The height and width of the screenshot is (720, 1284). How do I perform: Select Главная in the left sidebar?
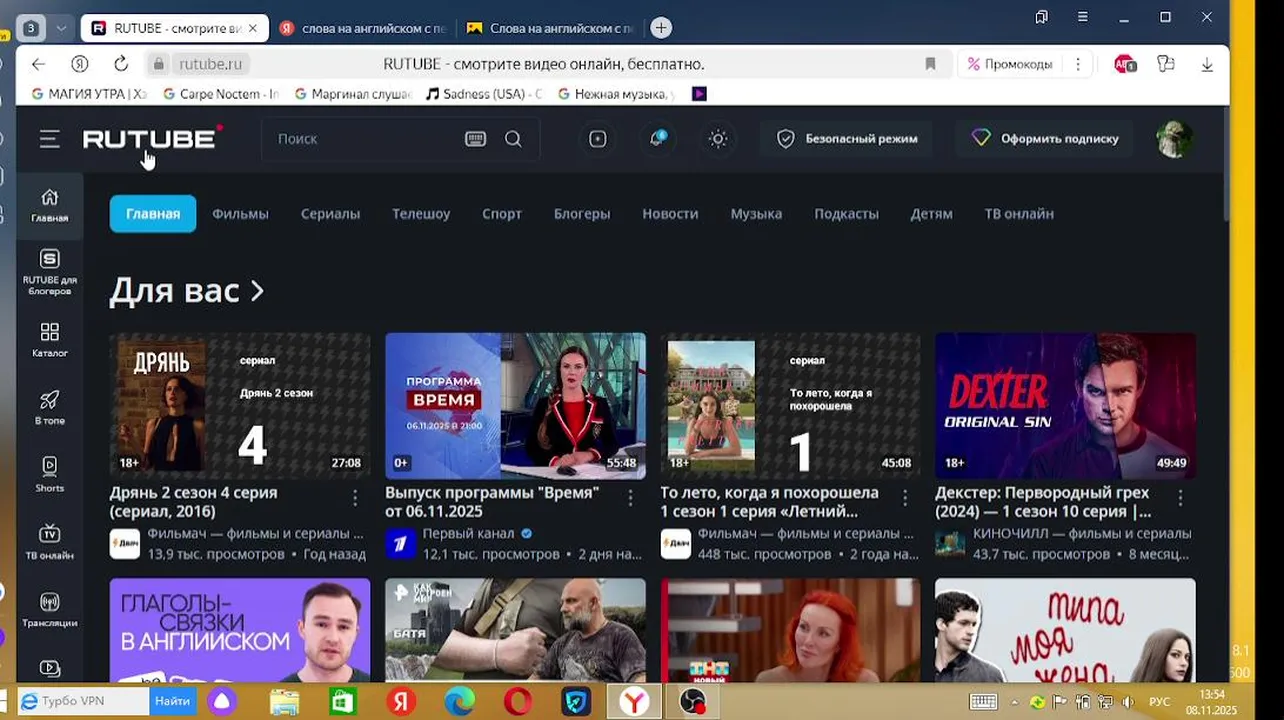coord(49,205)
